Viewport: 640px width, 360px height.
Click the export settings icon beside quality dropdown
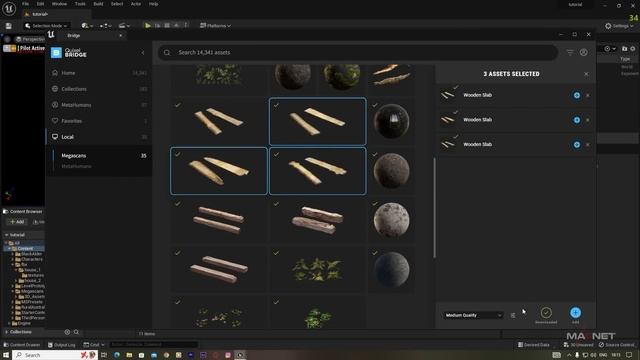click(x=513, y=315)
